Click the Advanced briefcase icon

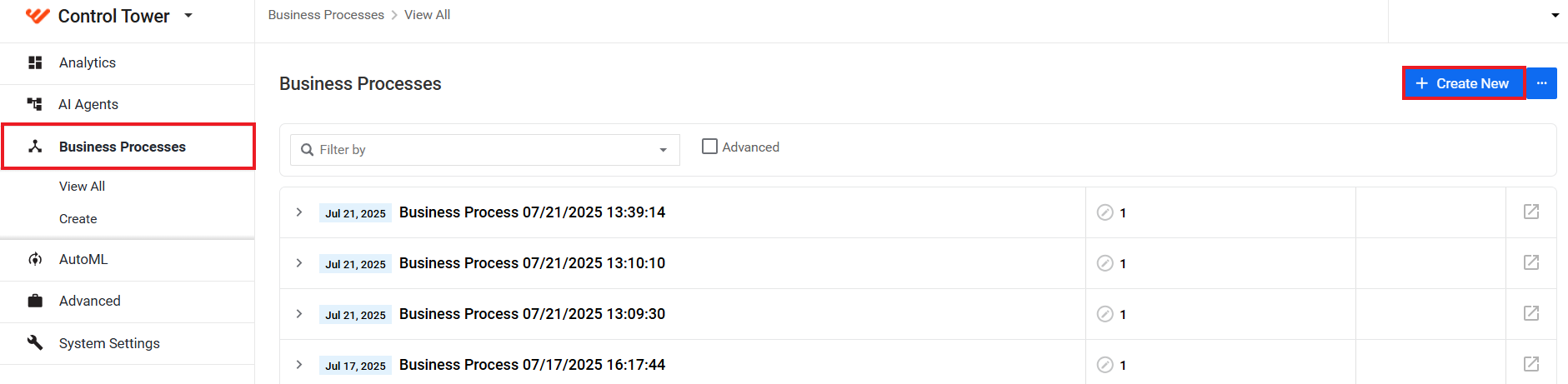(x=35, y=301)
